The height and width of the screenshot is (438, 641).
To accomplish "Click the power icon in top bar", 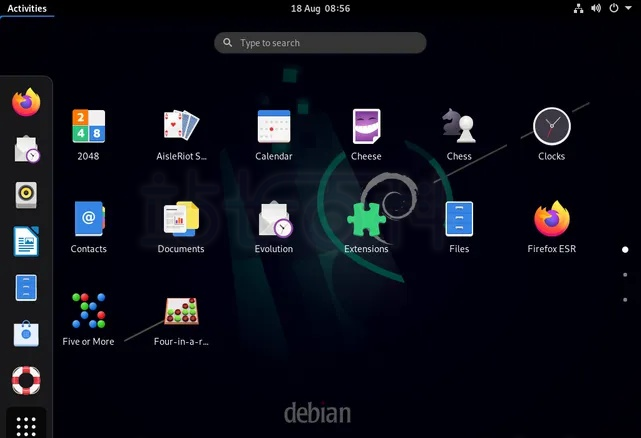I will click(x=614, y=8).
